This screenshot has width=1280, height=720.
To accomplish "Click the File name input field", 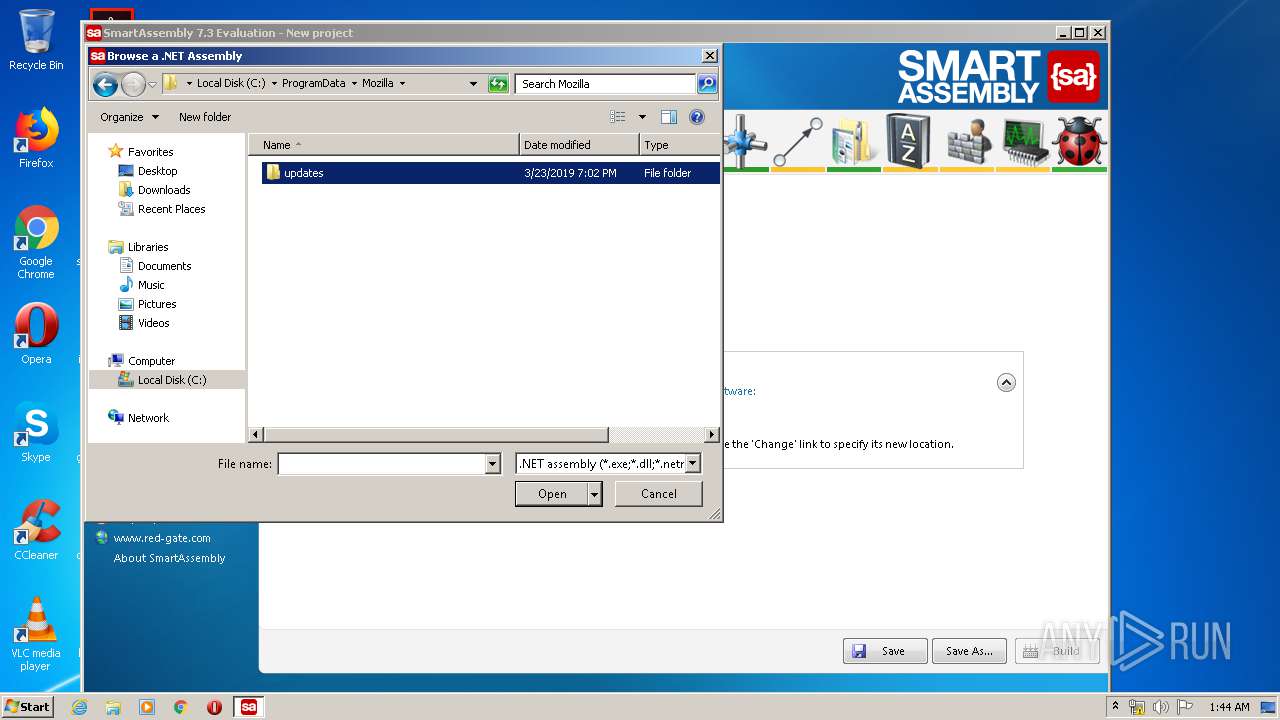I will click(x=381, y=464).
